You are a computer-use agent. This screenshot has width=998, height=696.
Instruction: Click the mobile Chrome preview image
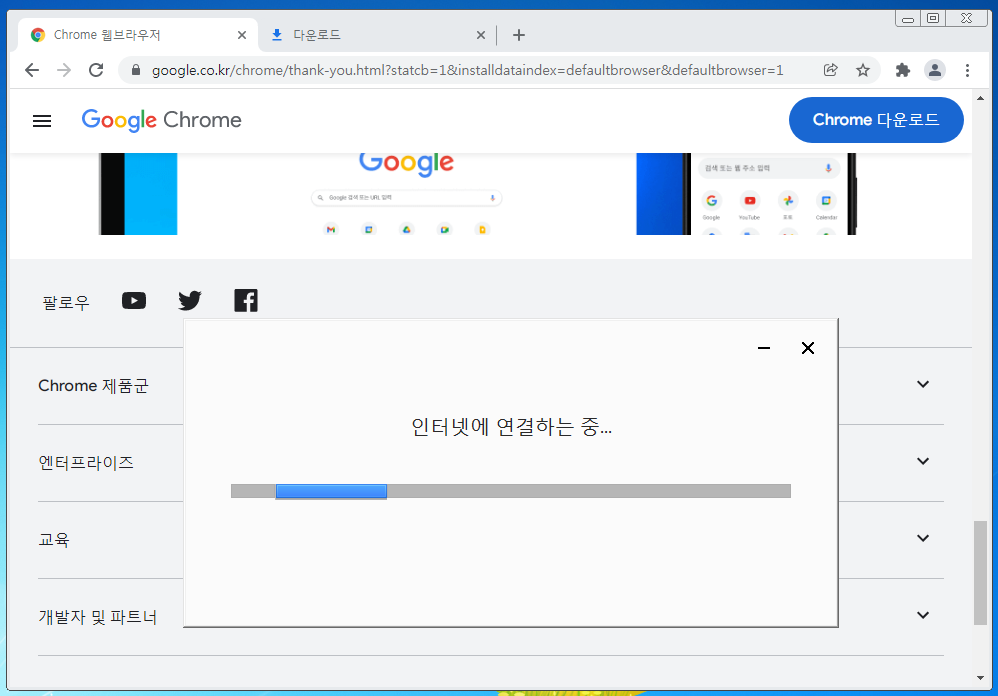[x=746, y=193]
